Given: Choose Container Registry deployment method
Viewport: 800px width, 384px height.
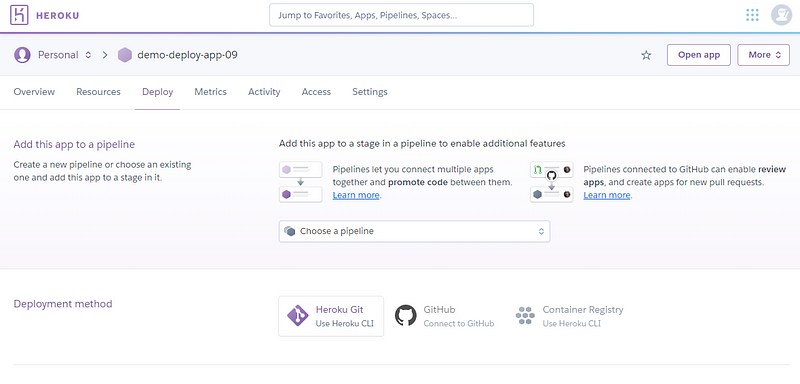Looking at the screenshot, I should coord(570,316).
